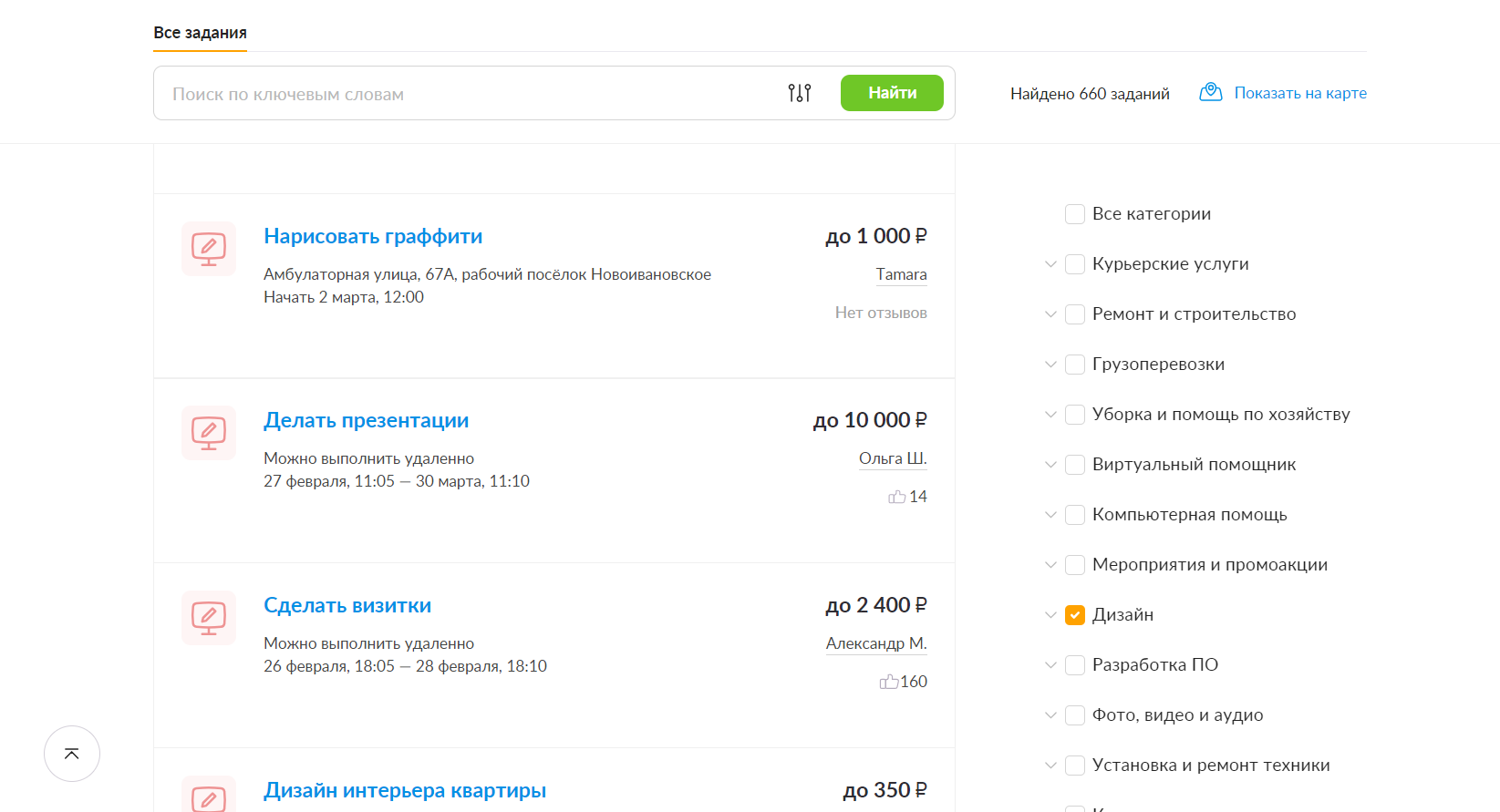Expand the Компьютерная помощь subcategories
Screen dimensions: 1500x812
[1050, 515]
